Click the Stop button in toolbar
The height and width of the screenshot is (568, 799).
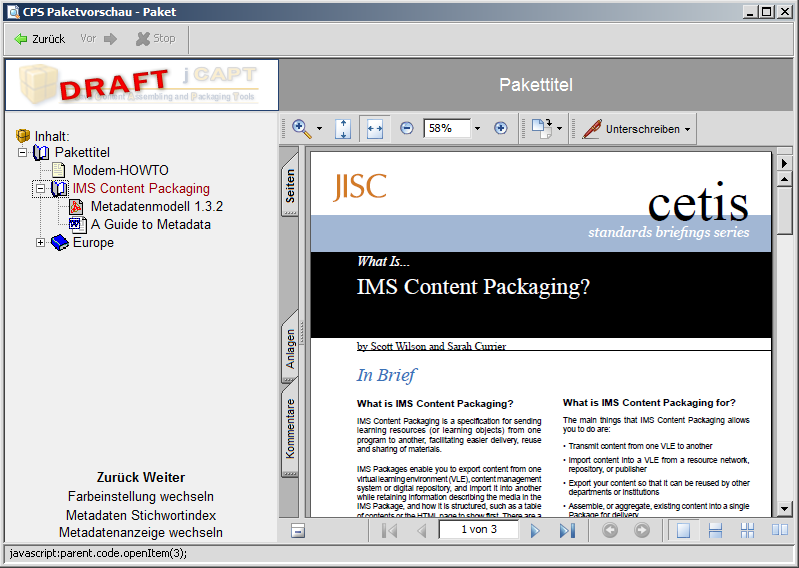pos(156,39)
